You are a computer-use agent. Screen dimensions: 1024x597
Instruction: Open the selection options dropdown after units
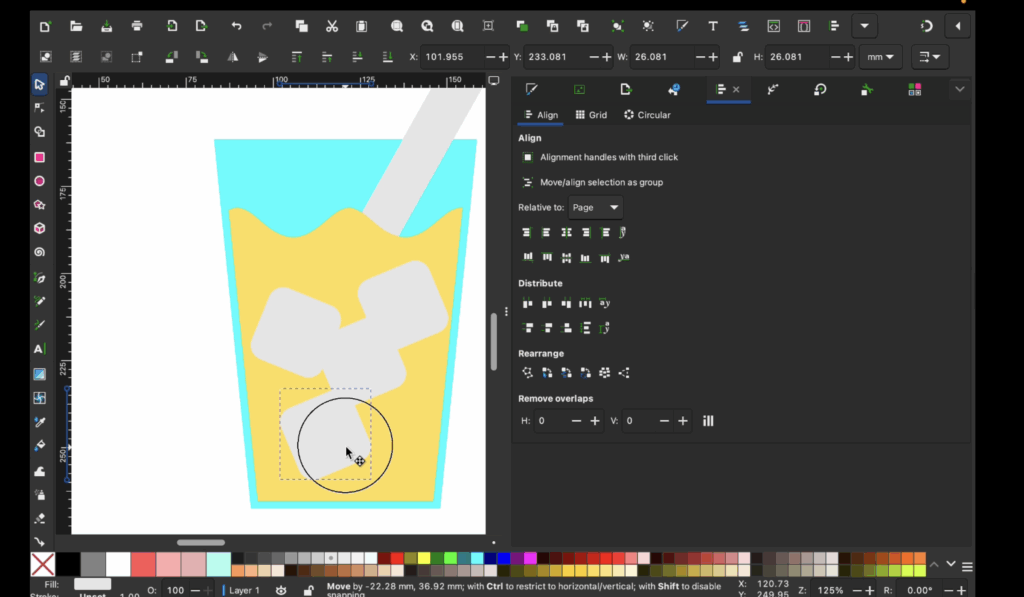point(930,57)
